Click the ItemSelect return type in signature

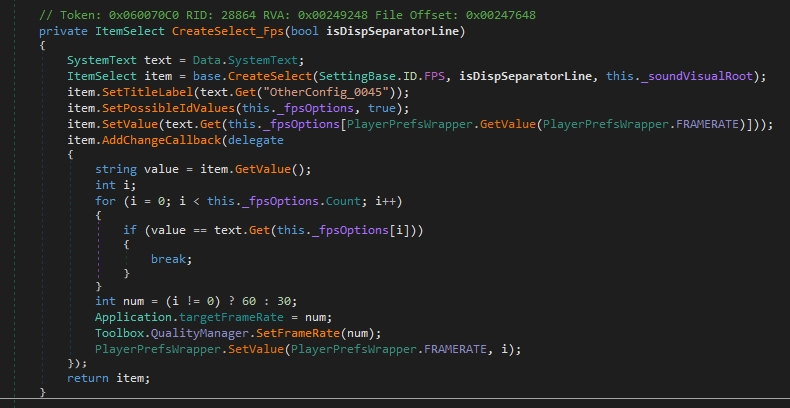130,31
